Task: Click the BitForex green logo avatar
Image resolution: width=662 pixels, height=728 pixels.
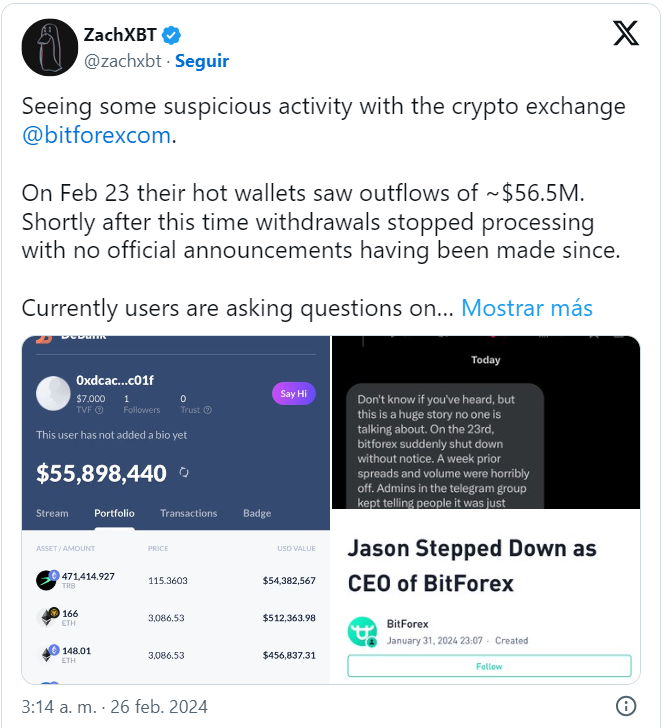Action: [362, 631]
